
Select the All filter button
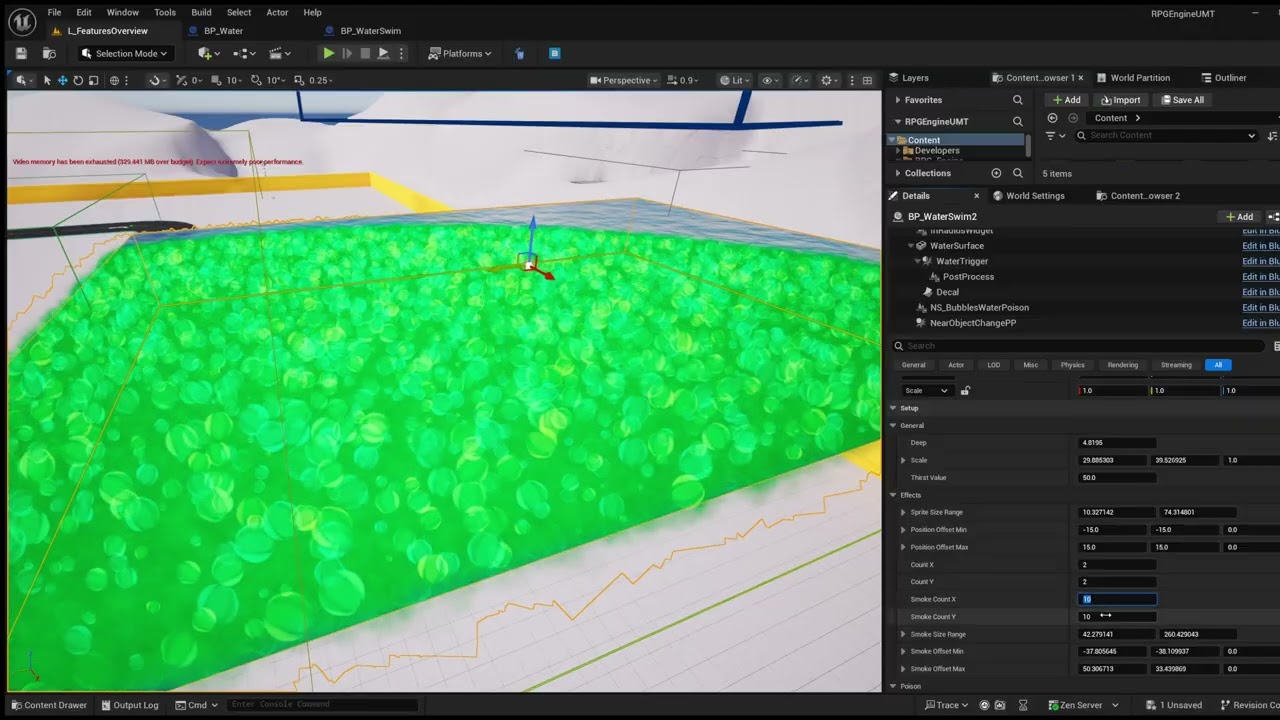(x=1218, y=365)
